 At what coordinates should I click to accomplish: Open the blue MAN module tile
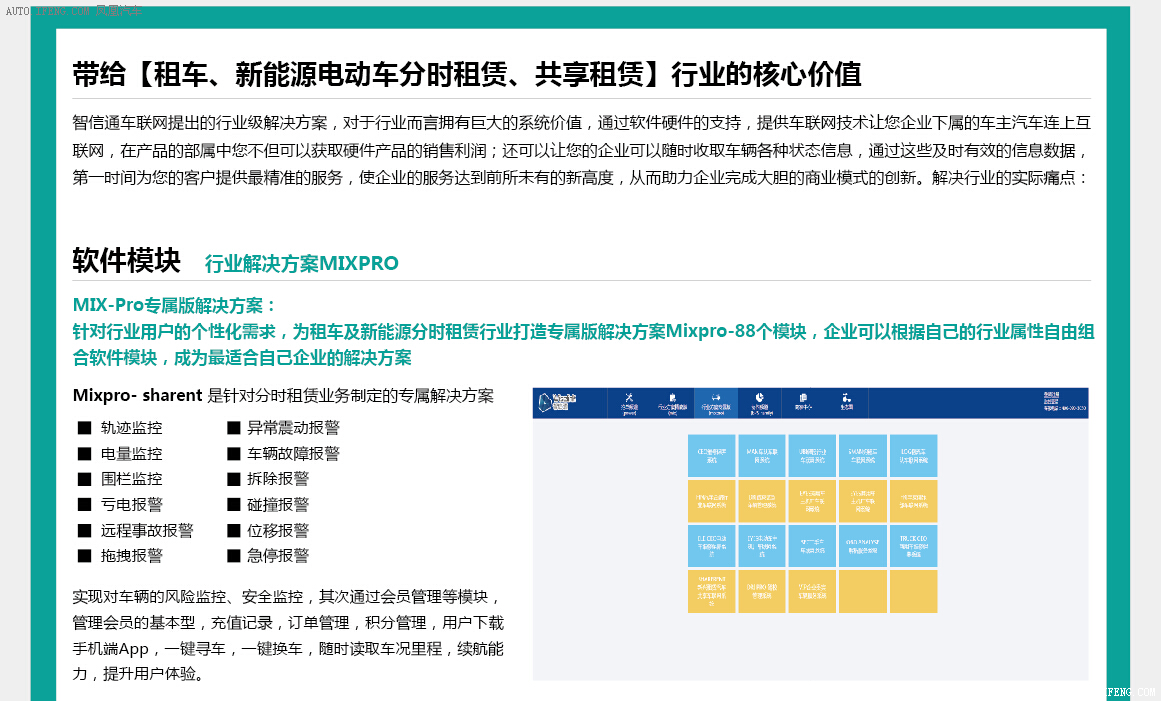tap(762, 455)
